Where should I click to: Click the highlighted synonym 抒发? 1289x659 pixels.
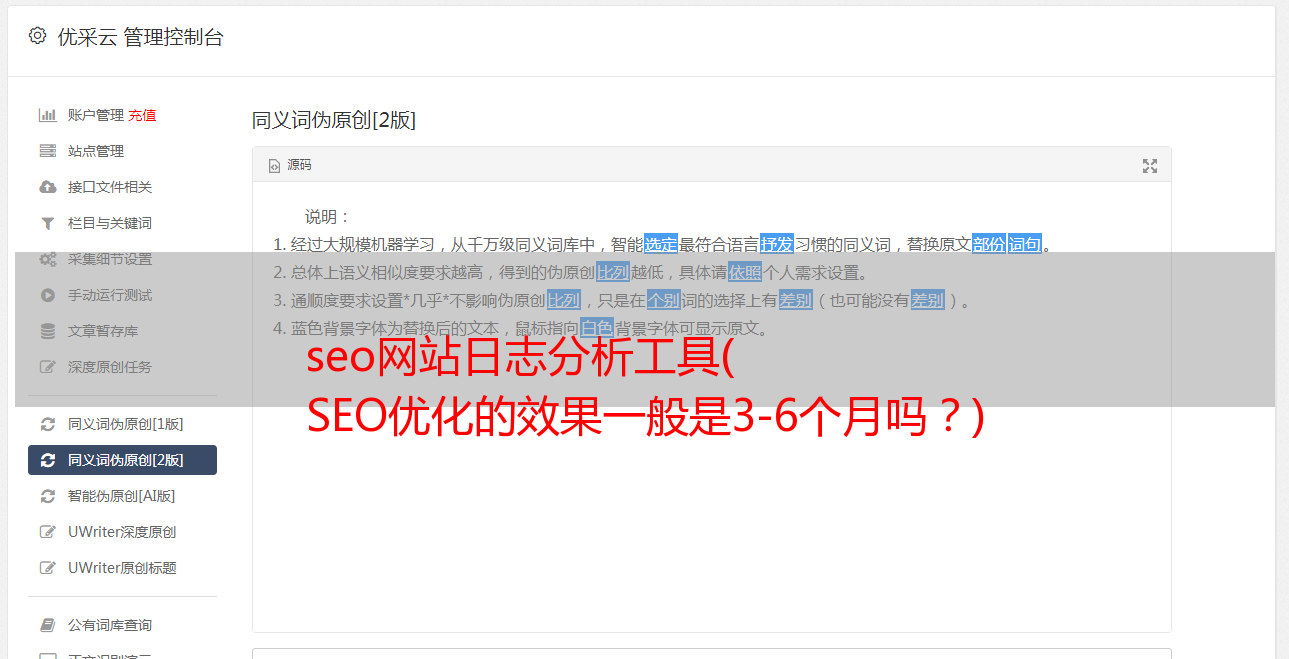[777, 244]
